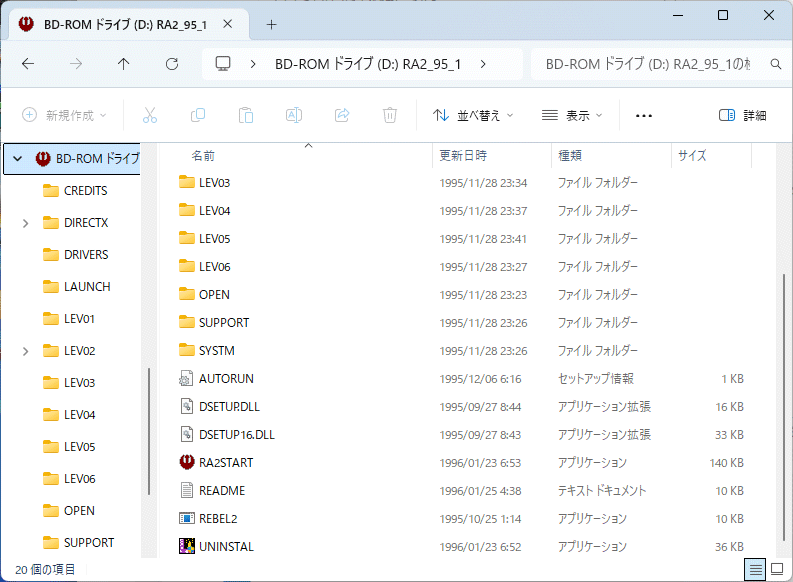Select LEV04 folder row in file list
The height and width of the screenshot is (582, 793).
tap(462, 210)
